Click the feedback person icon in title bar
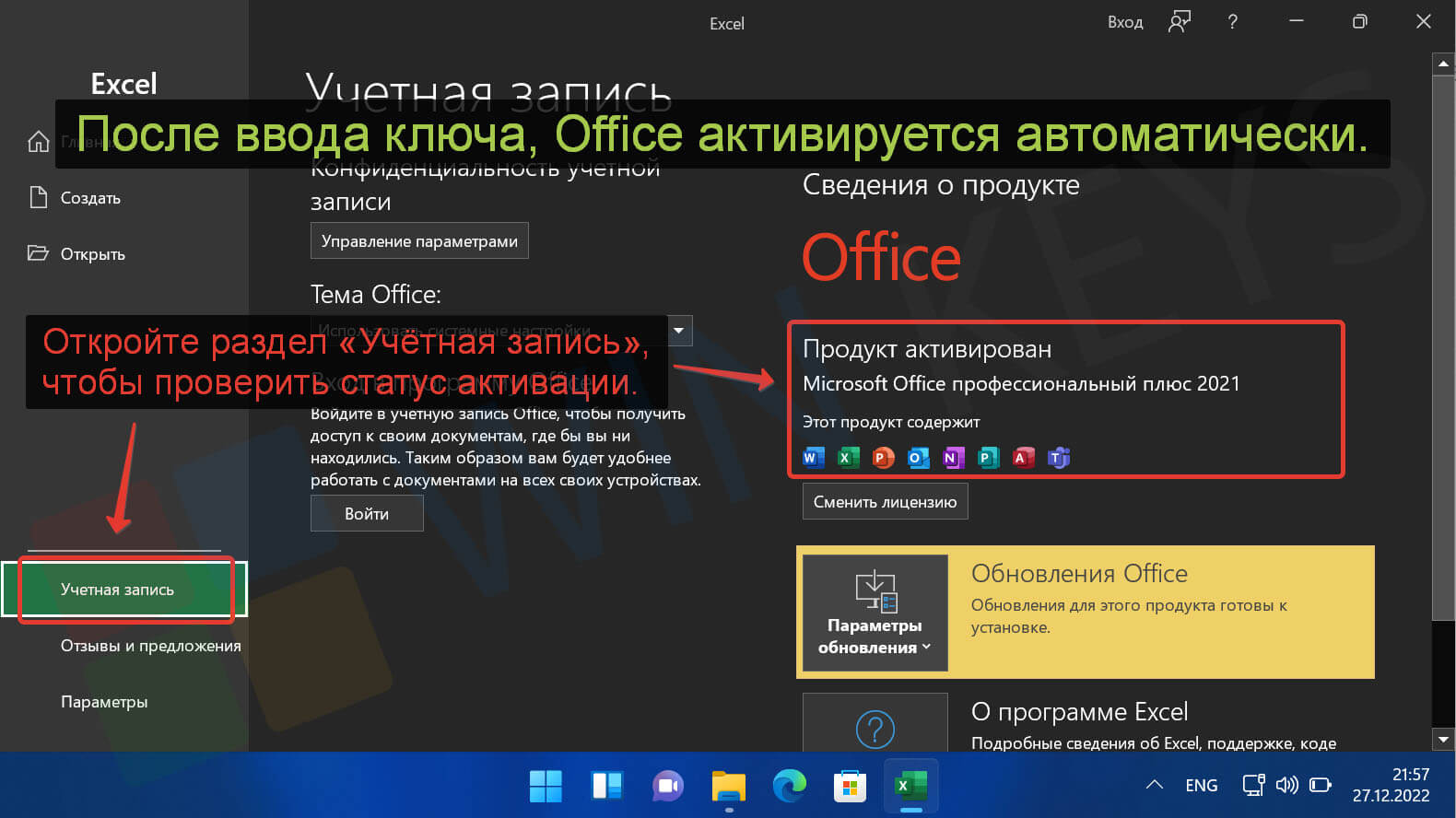This screenshot has width=1456, height=818. click(1179, 22)
